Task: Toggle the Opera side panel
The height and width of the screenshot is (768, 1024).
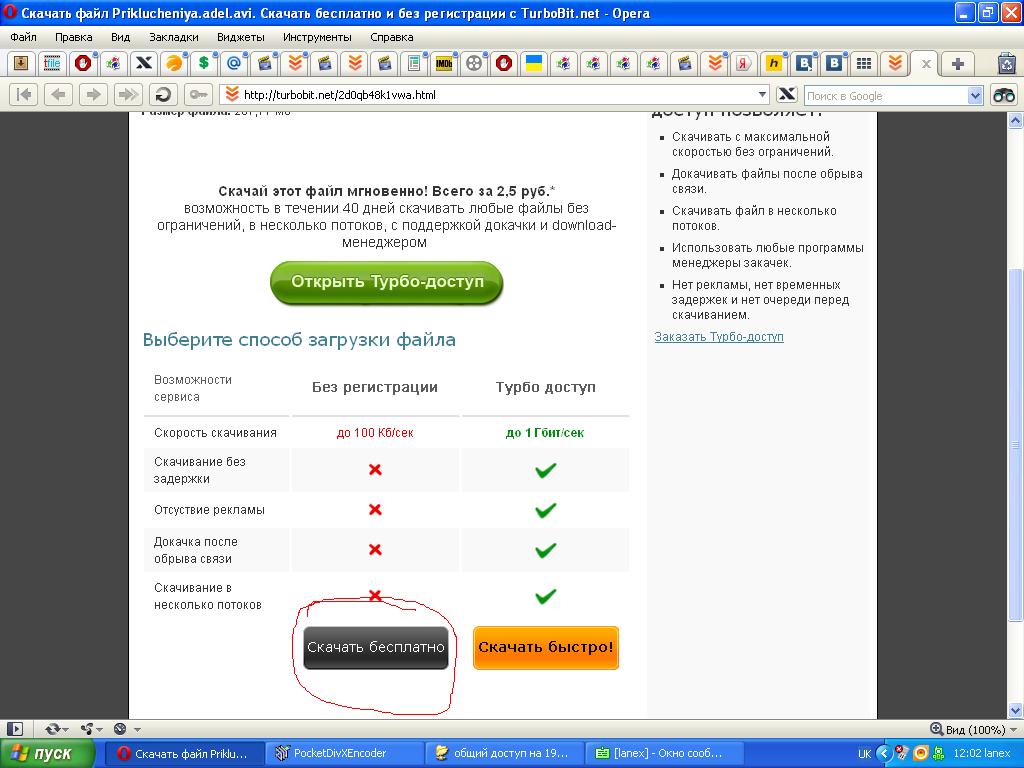Action: pos(15,729)
